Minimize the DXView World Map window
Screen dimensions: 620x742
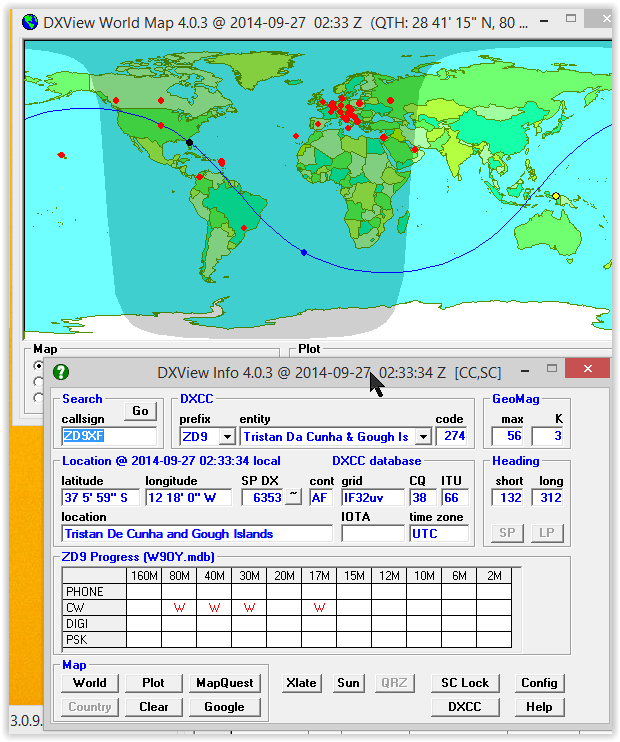(x=544, y=21)
